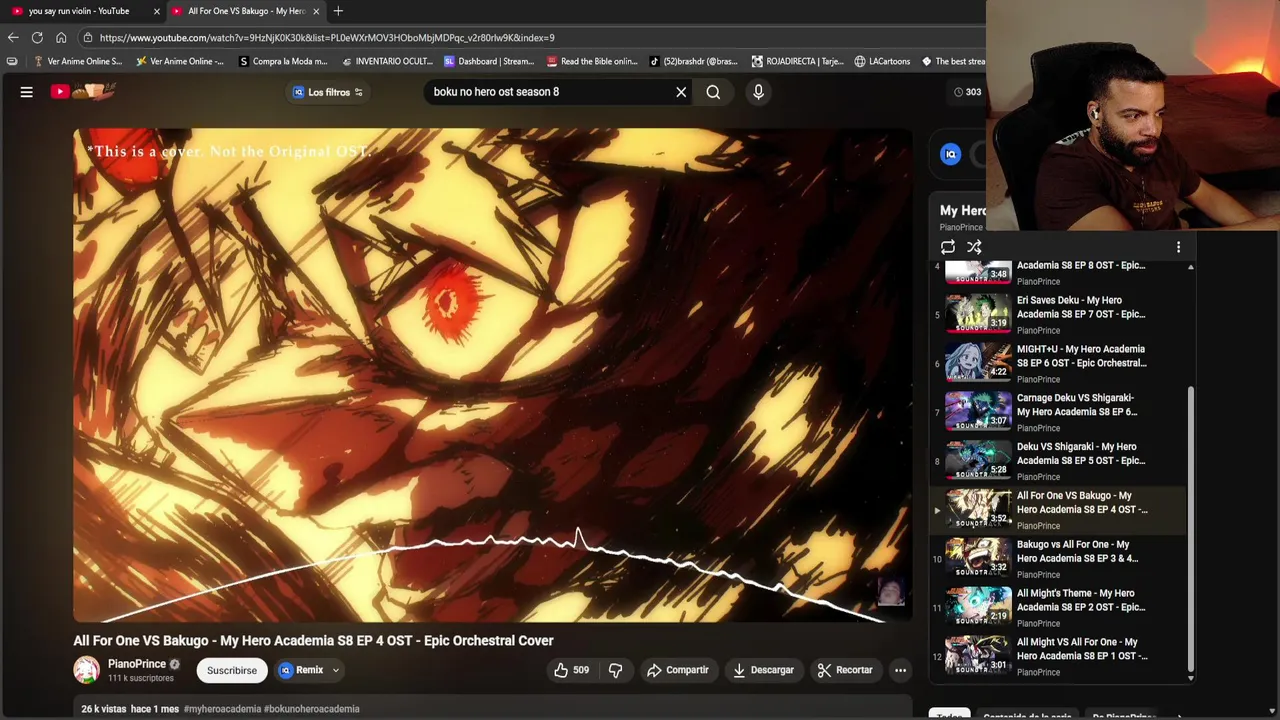Open the YouTube hamburger guide menu
1280x720 pixels.
click(27, 92)
